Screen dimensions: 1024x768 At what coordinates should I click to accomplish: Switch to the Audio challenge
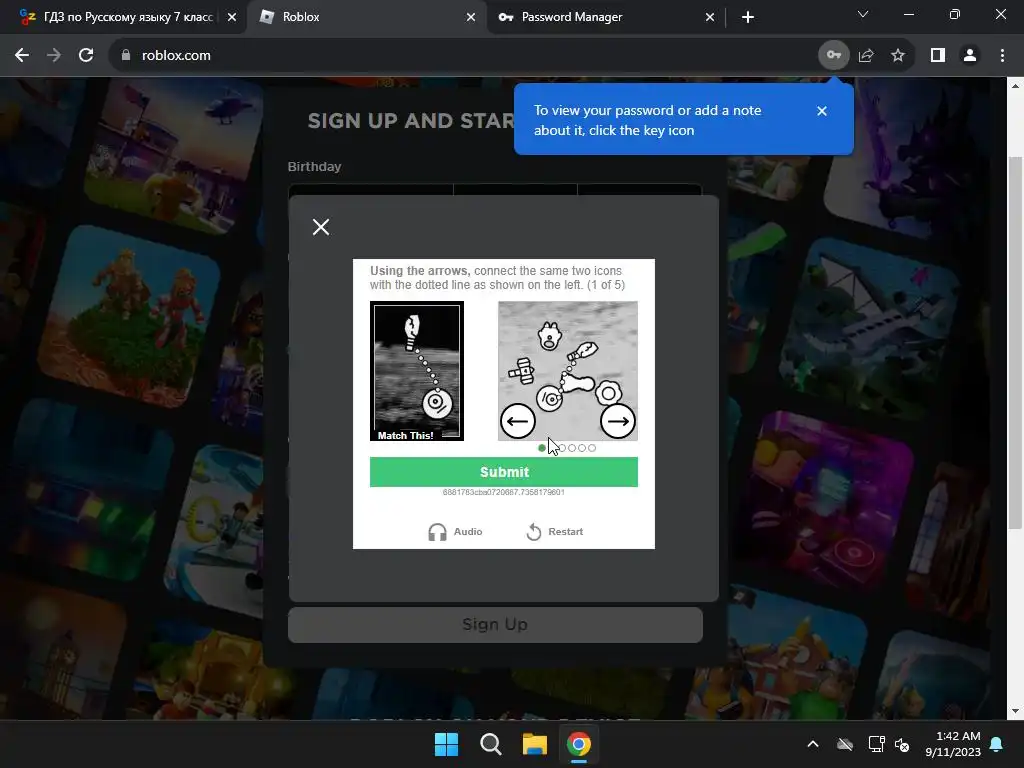tap(455, 532)
